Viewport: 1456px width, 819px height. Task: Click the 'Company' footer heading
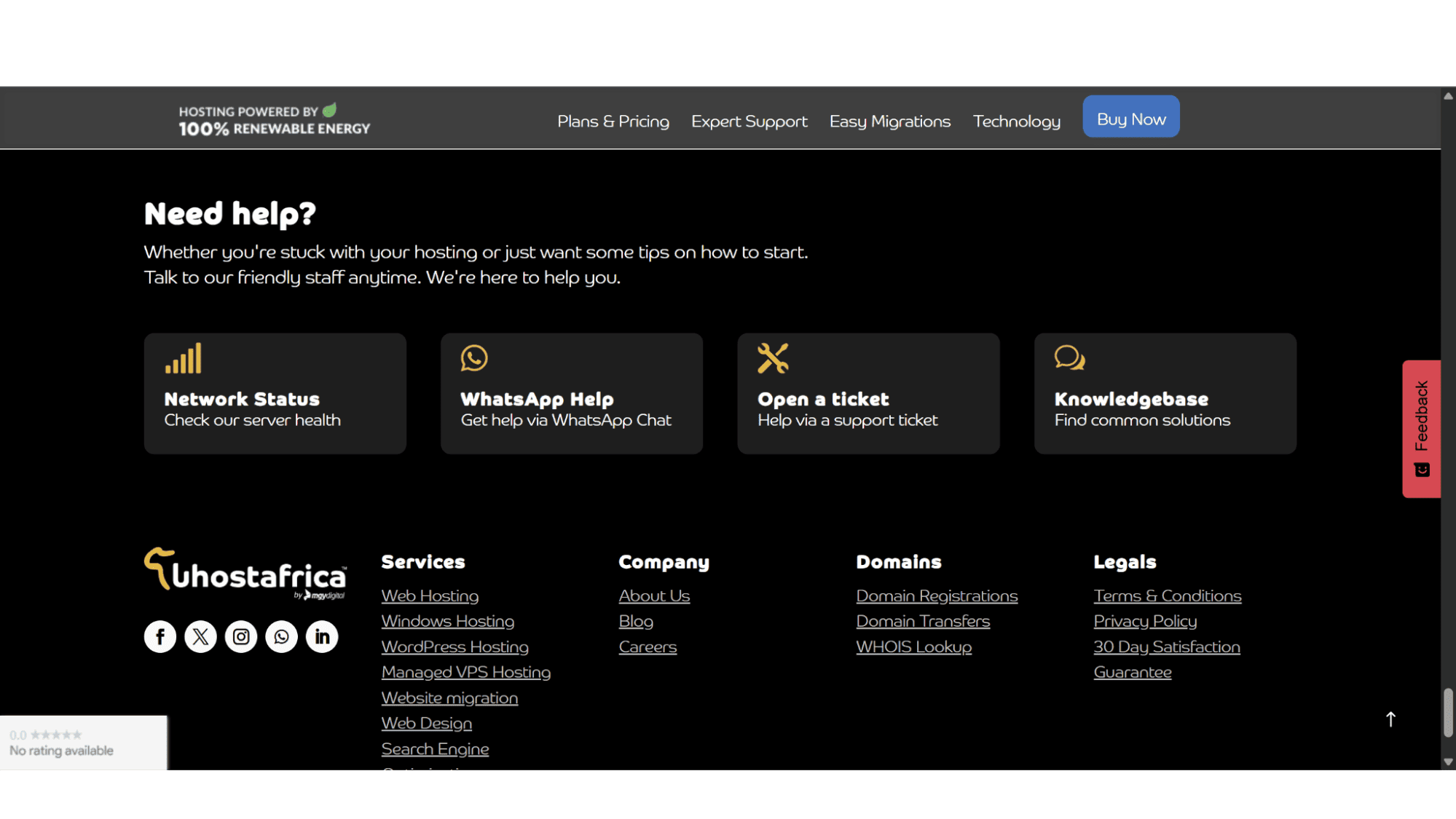pyautogui.click(x=664, y=562)
